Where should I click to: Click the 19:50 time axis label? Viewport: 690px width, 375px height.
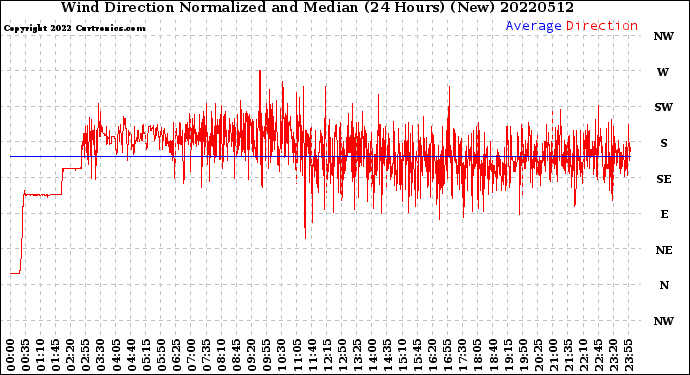[523, 355]
